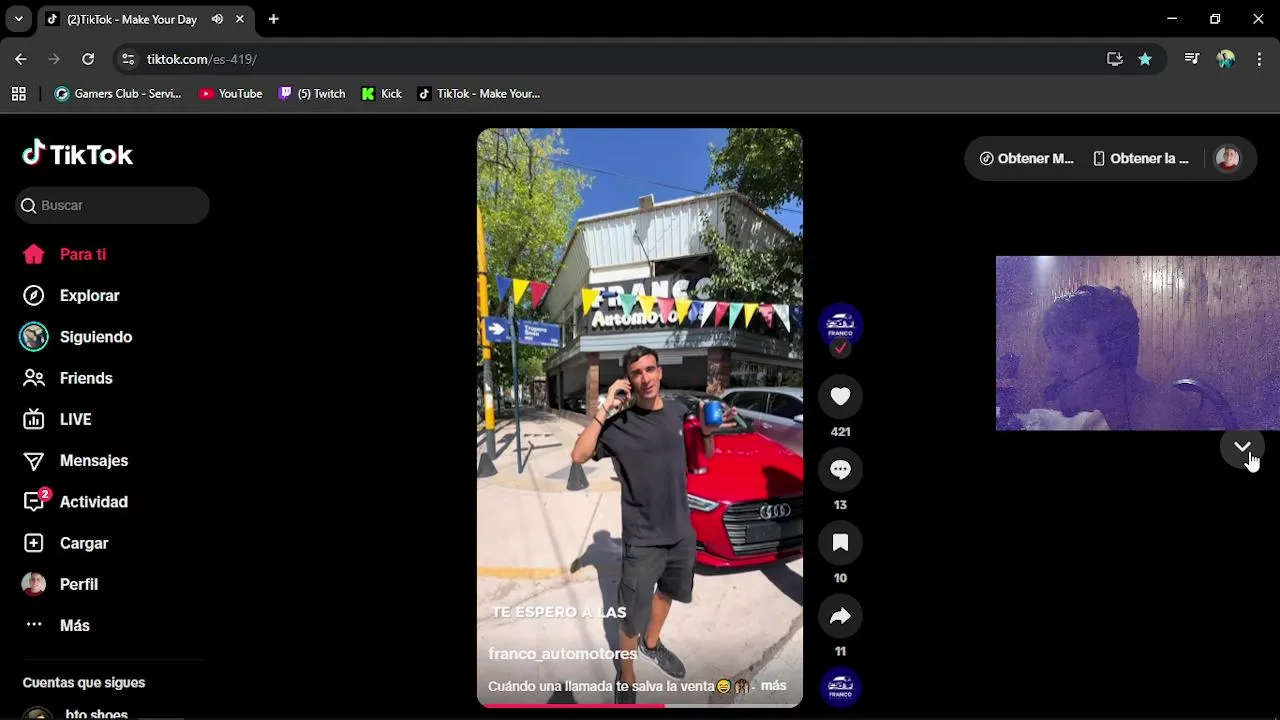The image size is (1280, 720).
Task: Click the Explorar compass icon
Action: pyautogui.click(x=34, y=295)
